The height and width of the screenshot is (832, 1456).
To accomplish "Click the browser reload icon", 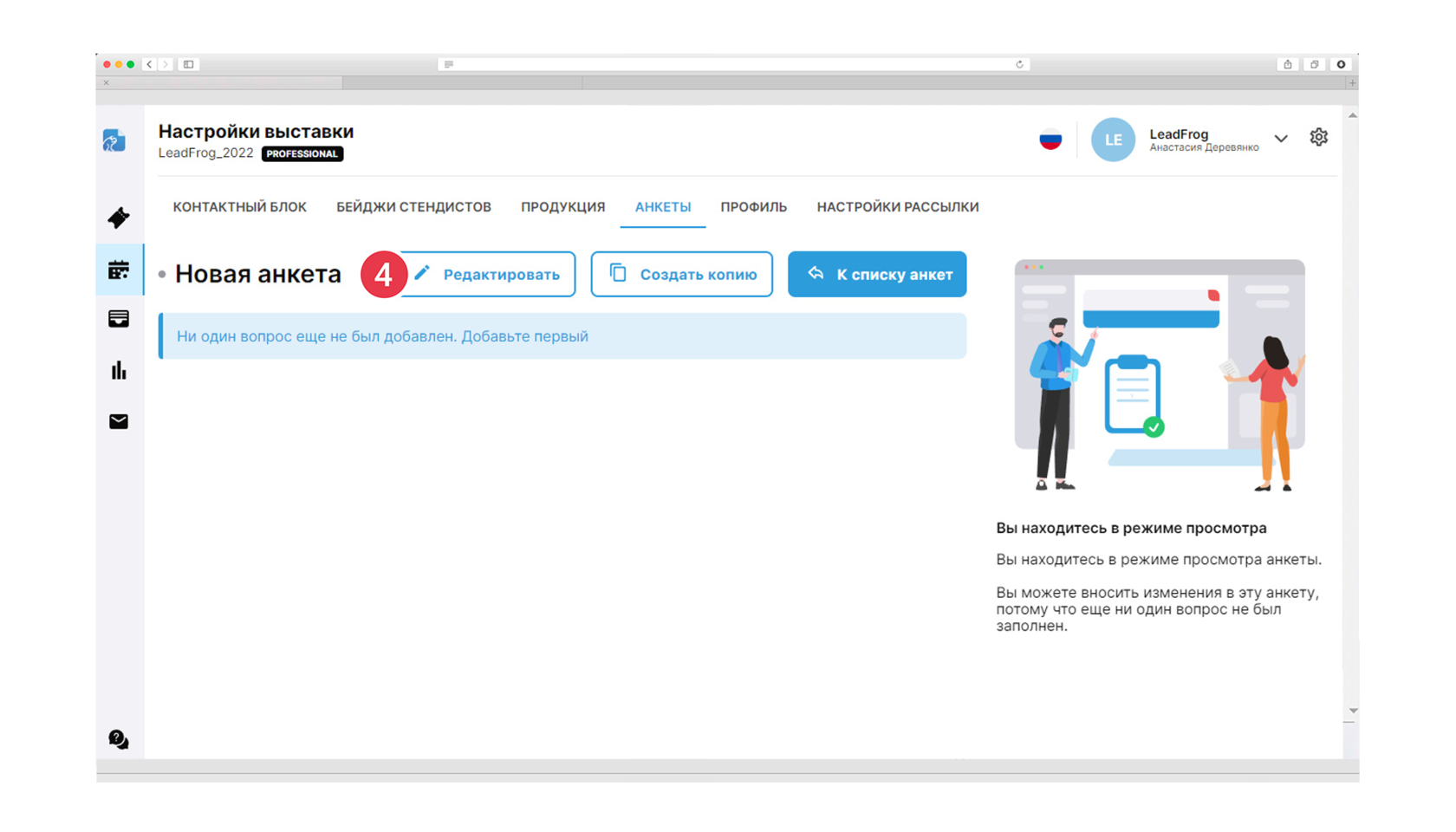I will 1019,64.
